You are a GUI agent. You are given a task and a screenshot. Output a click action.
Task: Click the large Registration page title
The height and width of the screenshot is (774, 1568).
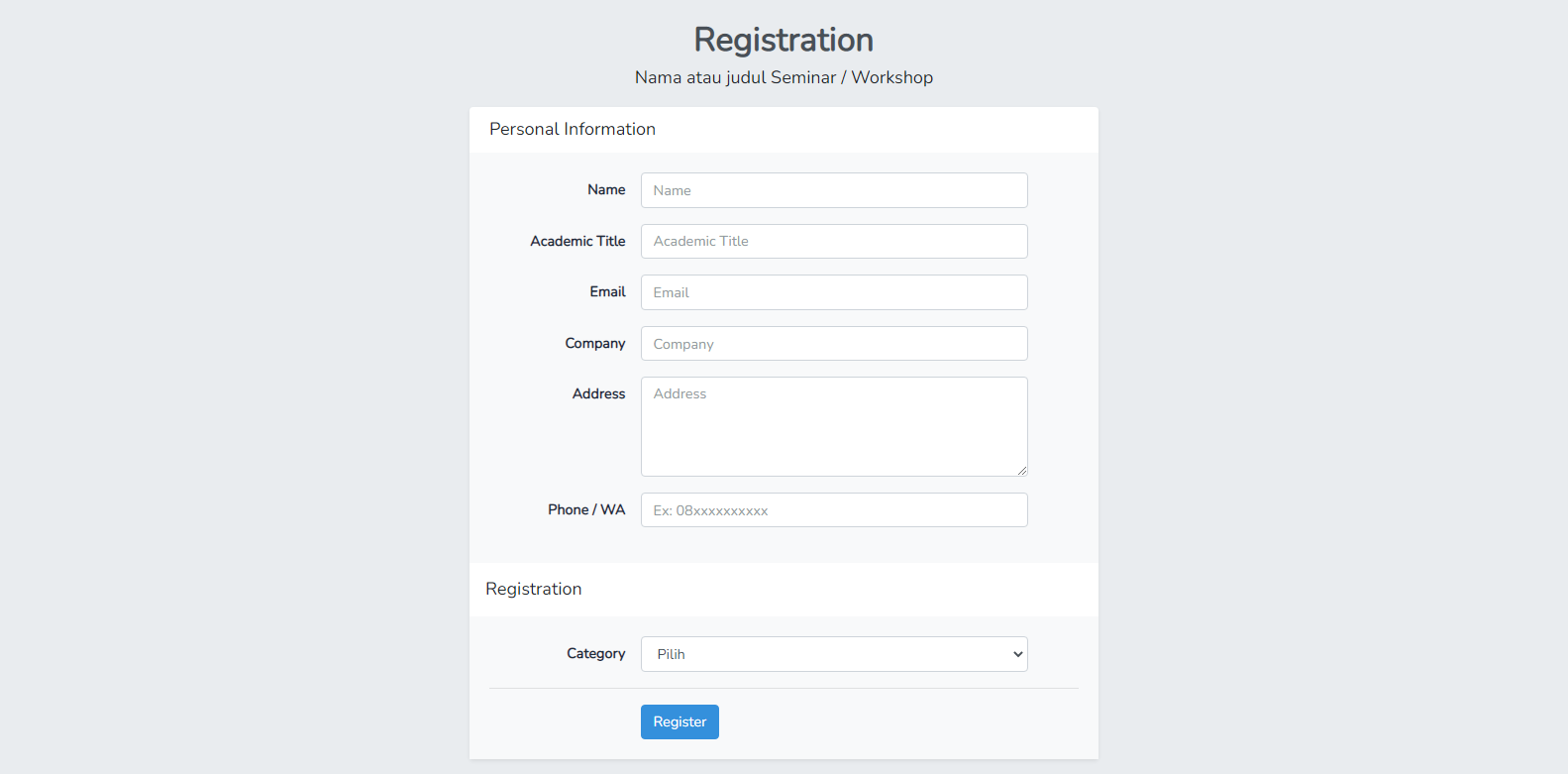click(784, 40)
